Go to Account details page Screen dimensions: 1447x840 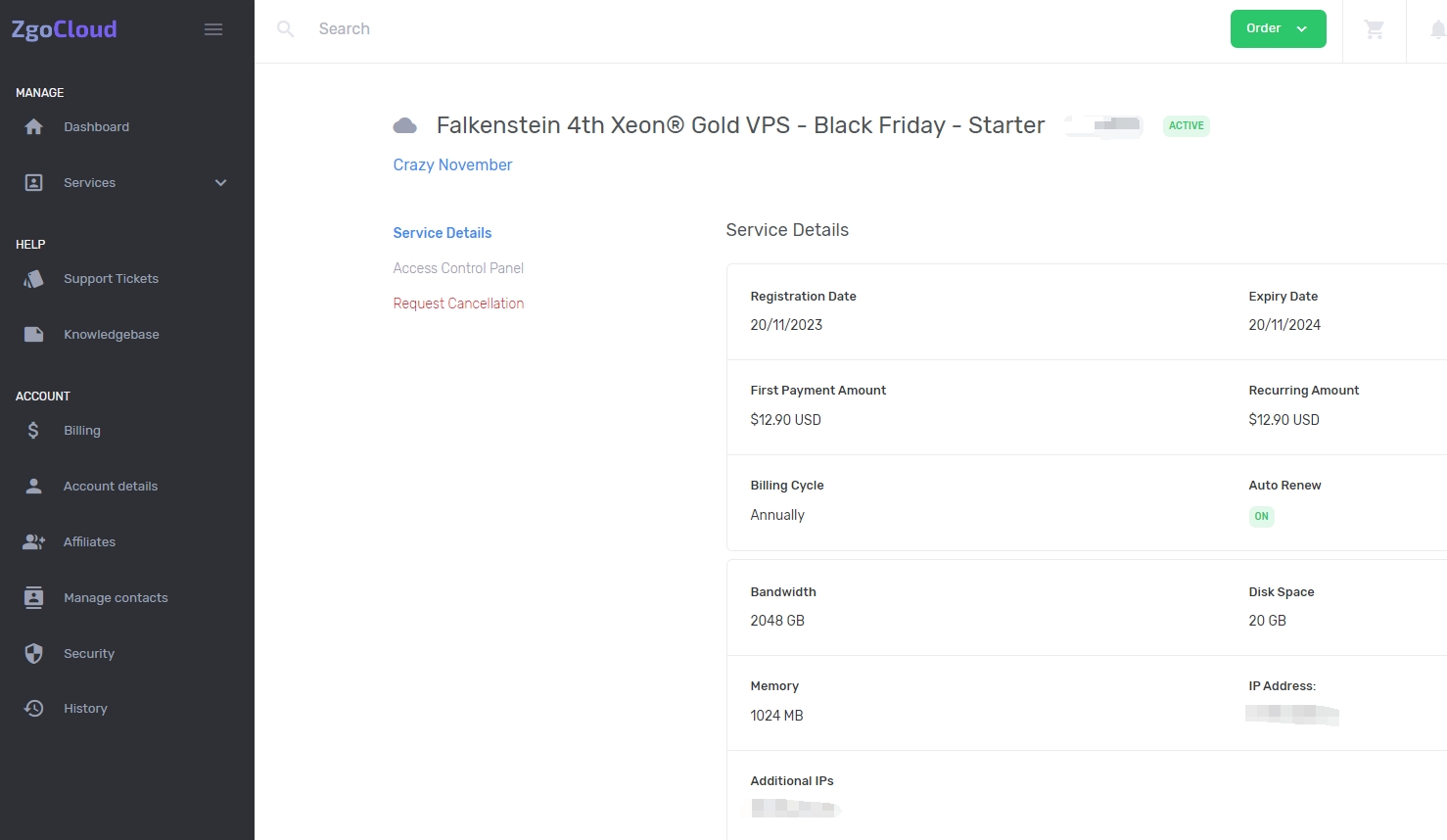point(111,487)
